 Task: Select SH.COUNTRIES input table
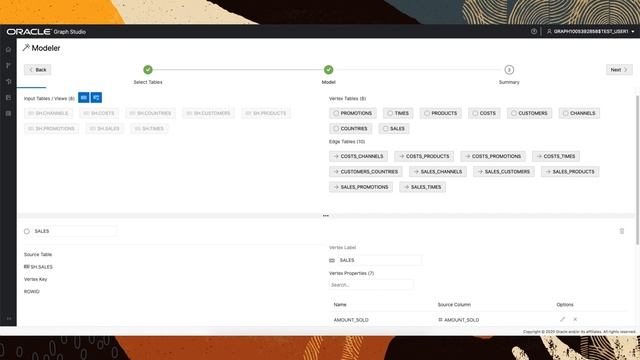coord(151,113)
